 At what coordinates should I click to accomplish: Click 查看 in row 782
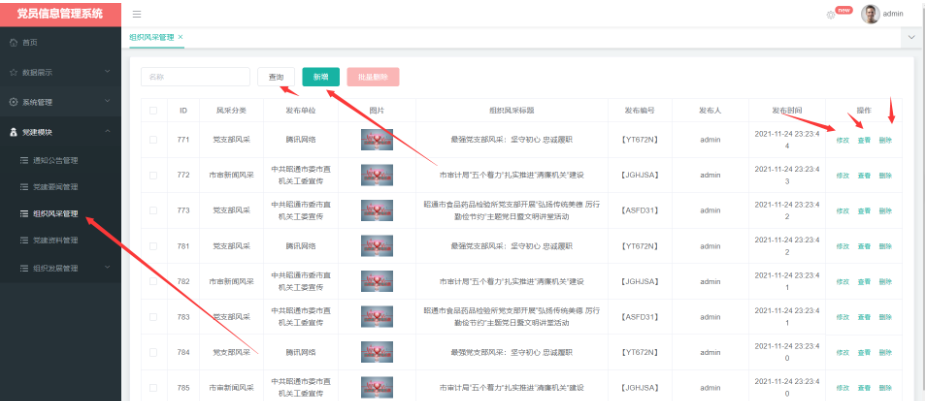point(864,282)
